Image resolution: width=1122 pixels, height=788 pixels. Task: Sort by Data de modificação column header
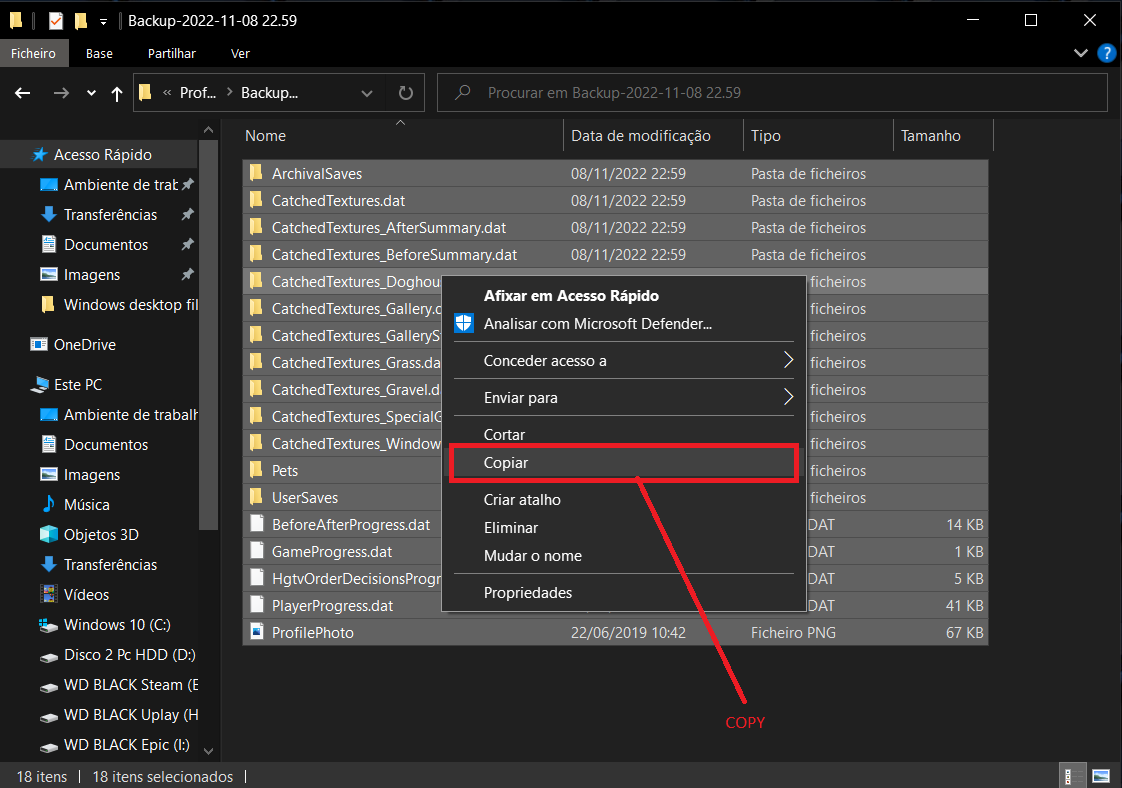pyautogui.click(x=640, y=136)
